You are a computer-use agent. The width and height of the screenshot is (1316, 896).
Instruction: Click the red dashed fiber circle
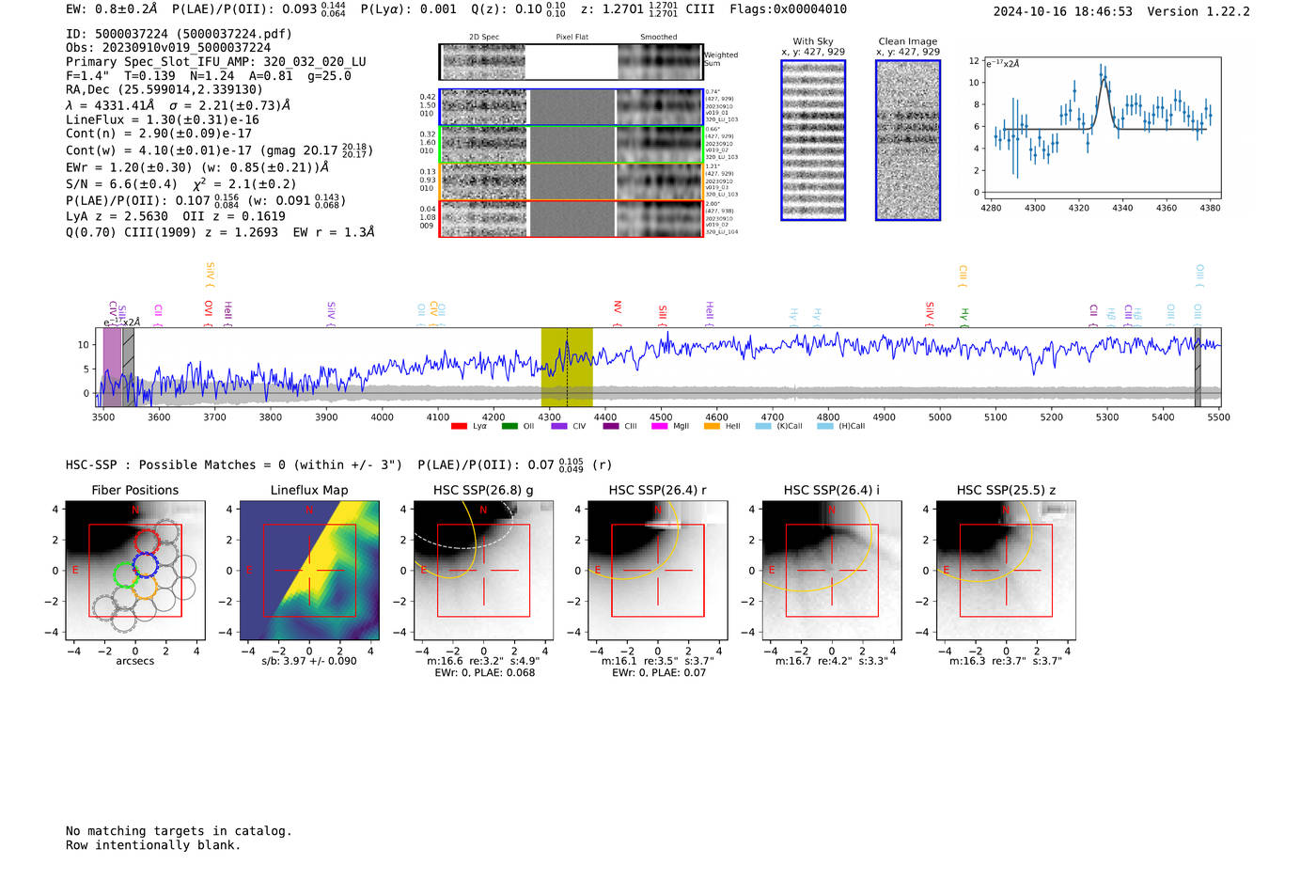(148, 542)
